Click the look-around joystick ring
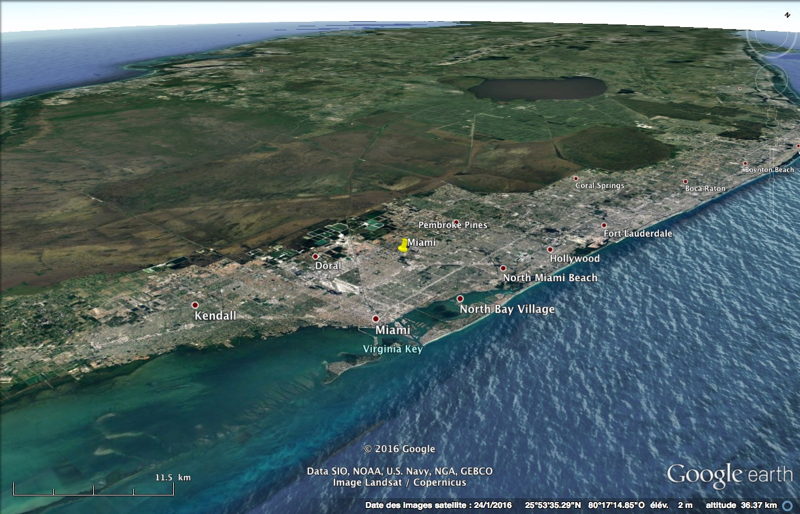Screen dimensions: 800x514 coord(770,40)
